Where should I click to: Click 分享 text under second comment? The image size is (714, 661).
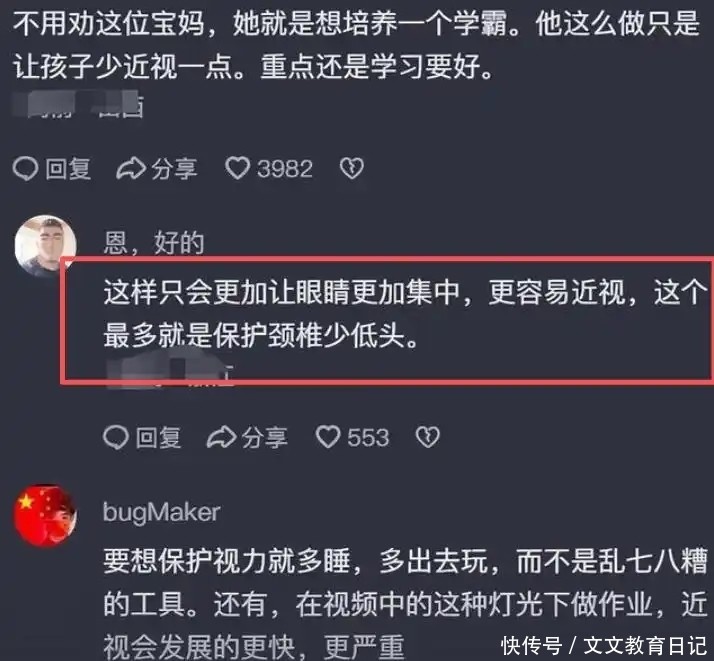(x=265, y=437)
